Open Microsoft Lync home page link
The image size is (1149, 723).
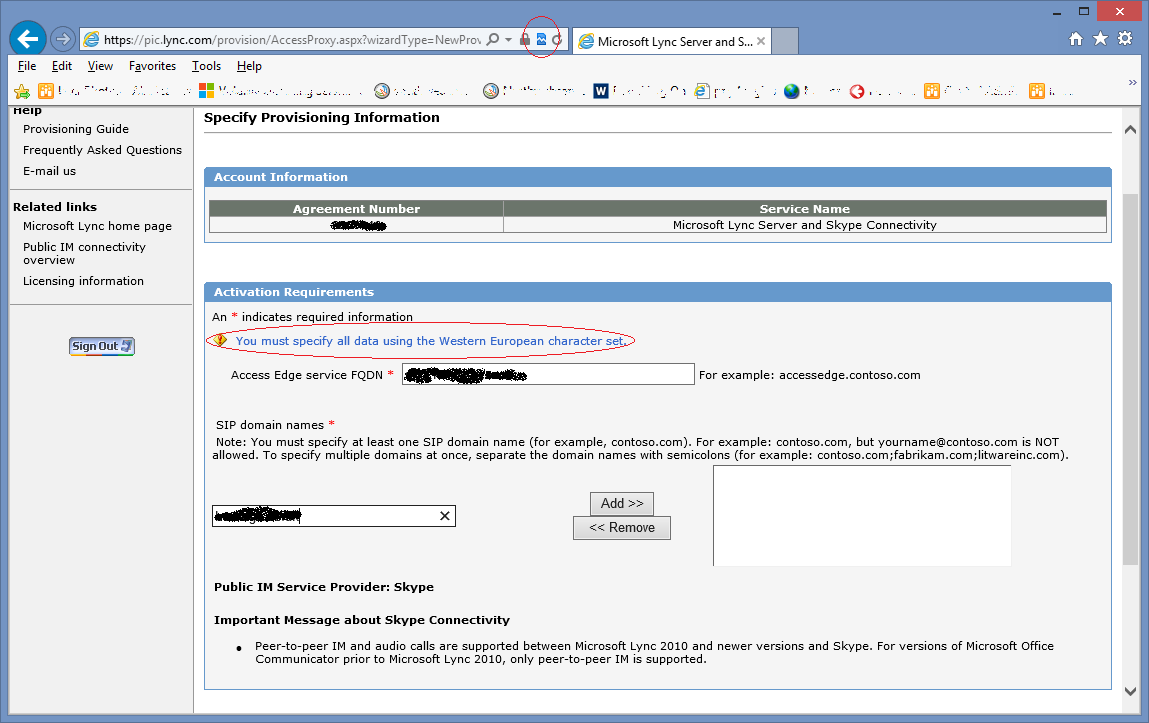(97, 226)
